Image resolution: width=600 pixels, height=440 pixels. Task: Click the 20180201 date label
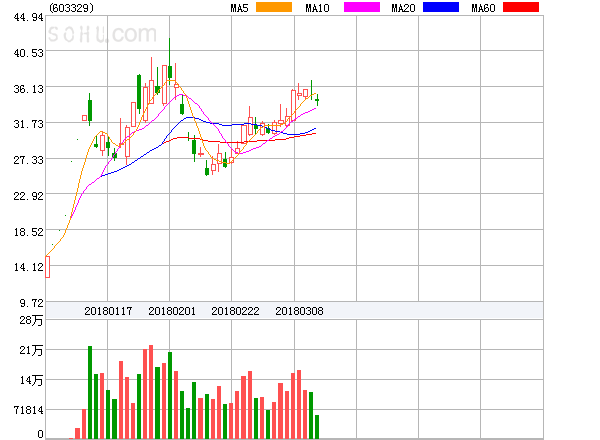[172, 311]
